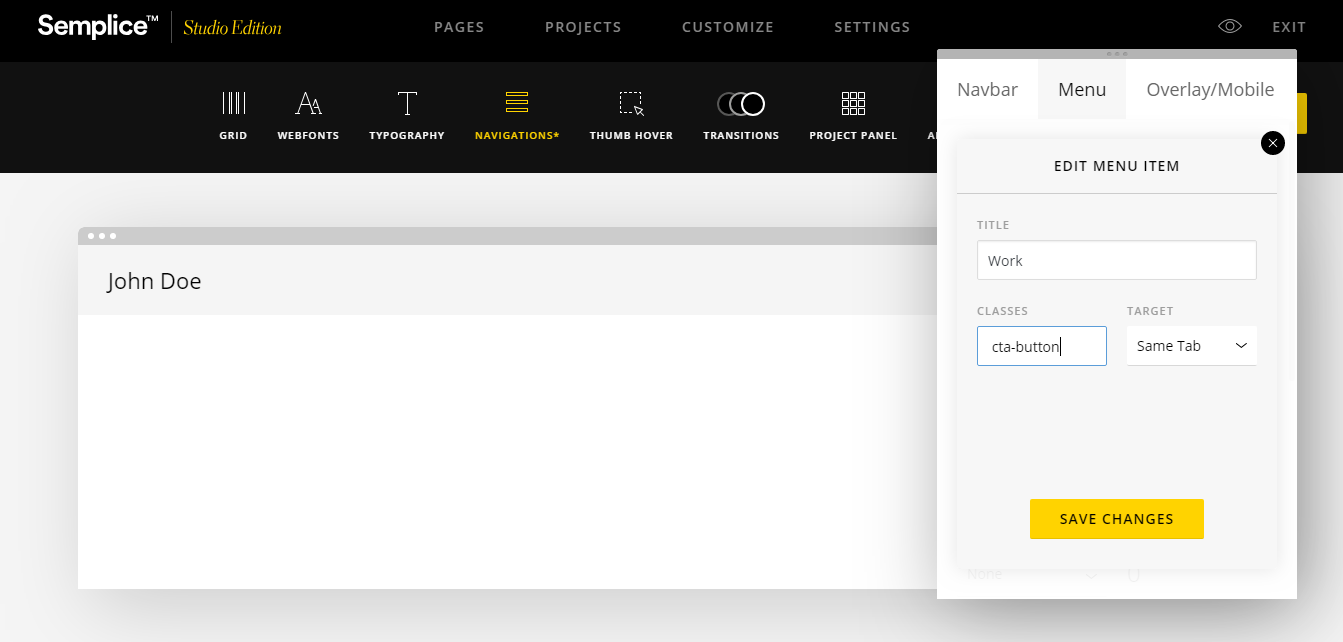Go to the Projects menu
1343x642 pixels.
point(583,27)
